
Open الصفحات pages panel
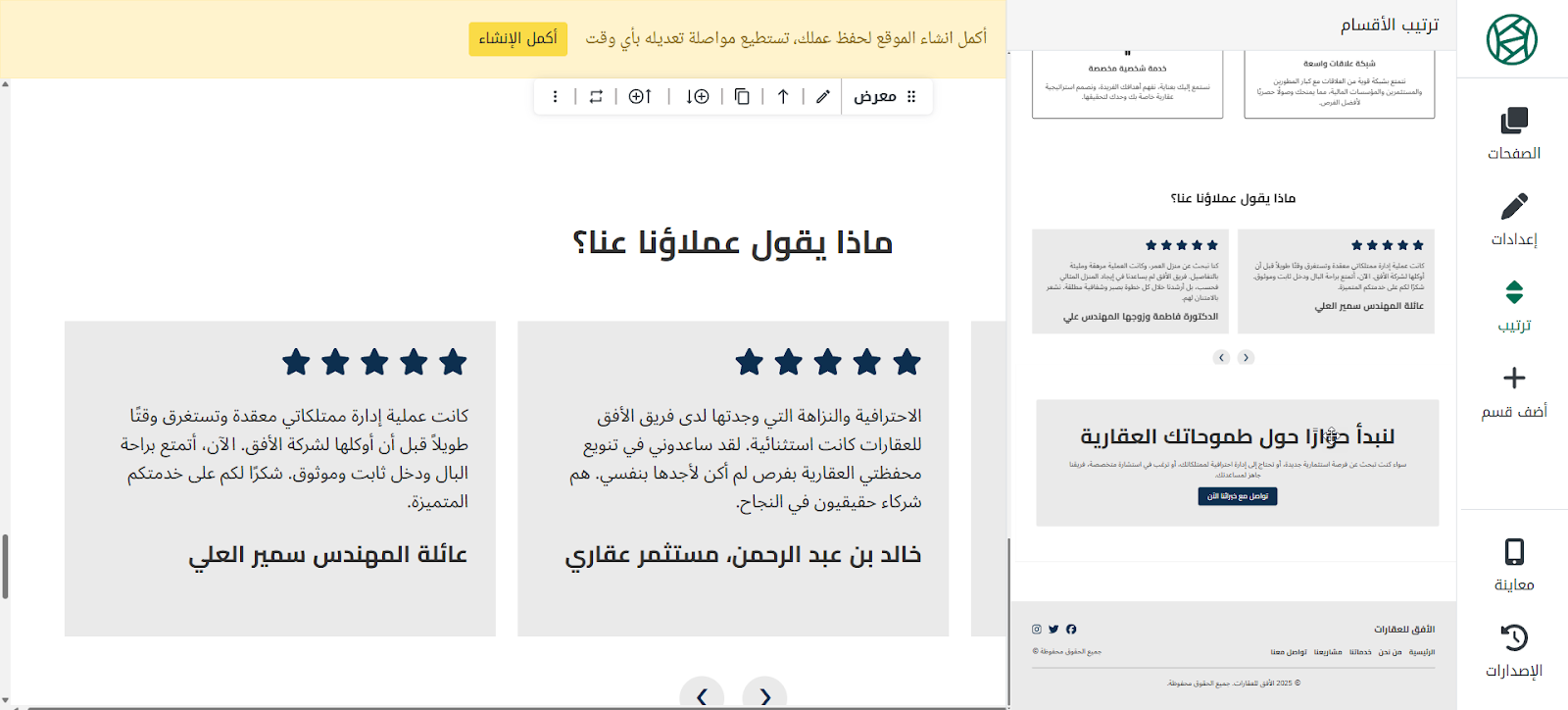(1513, 133)
